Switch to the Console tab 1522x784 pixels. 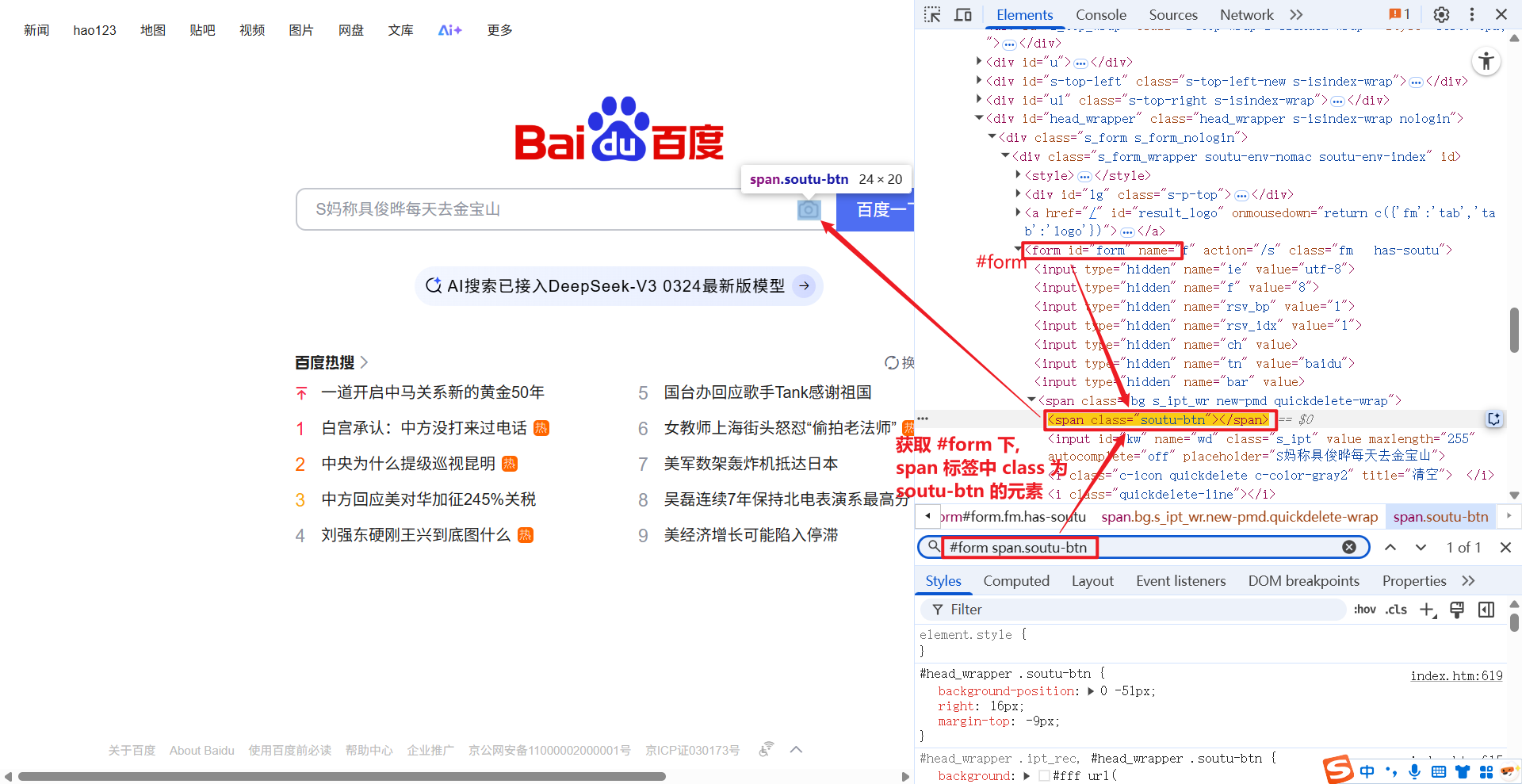click(x=1100, y=14)
